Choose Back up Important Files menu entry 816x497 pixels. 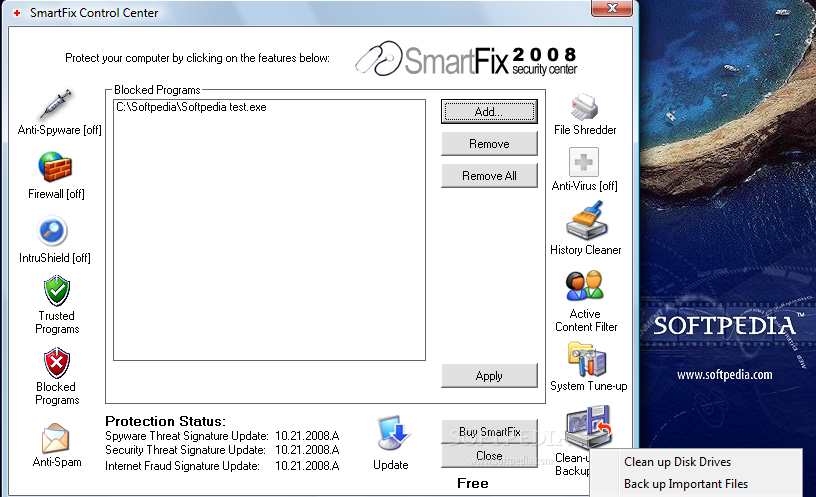pyautogui.click(x=686, y=484)
